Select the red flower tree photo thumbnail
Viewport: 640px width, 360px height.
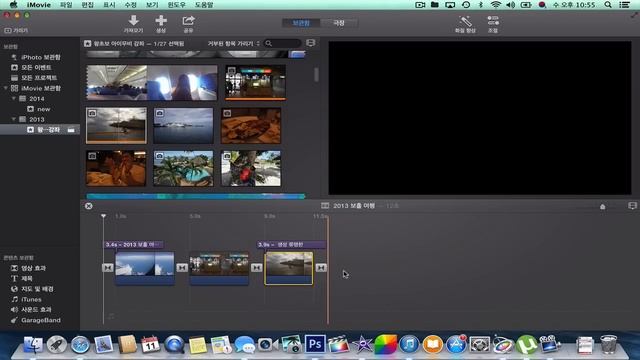[x=251, y=168]
